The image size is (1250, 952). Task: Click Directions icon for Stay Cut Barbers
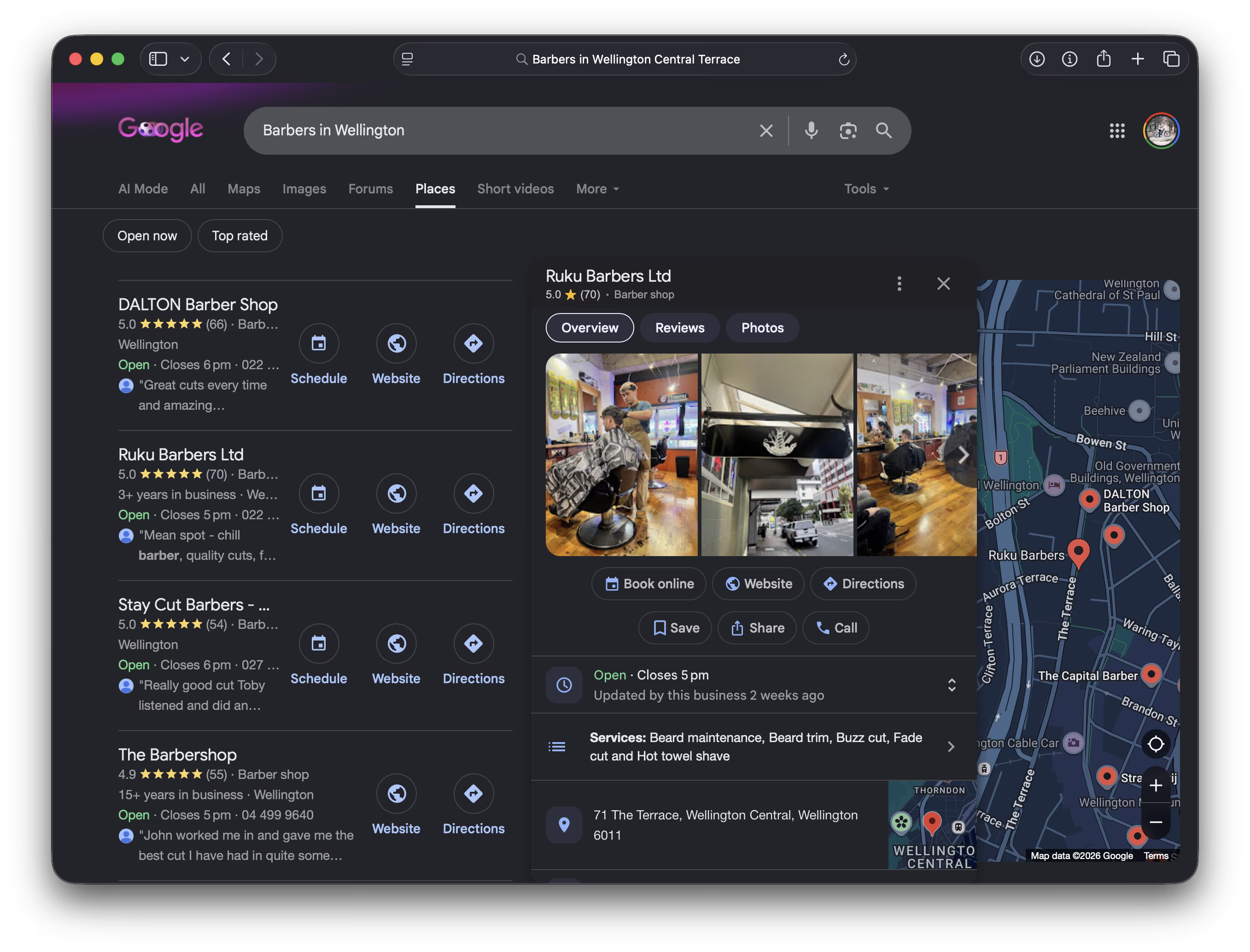tap(473, 644)
